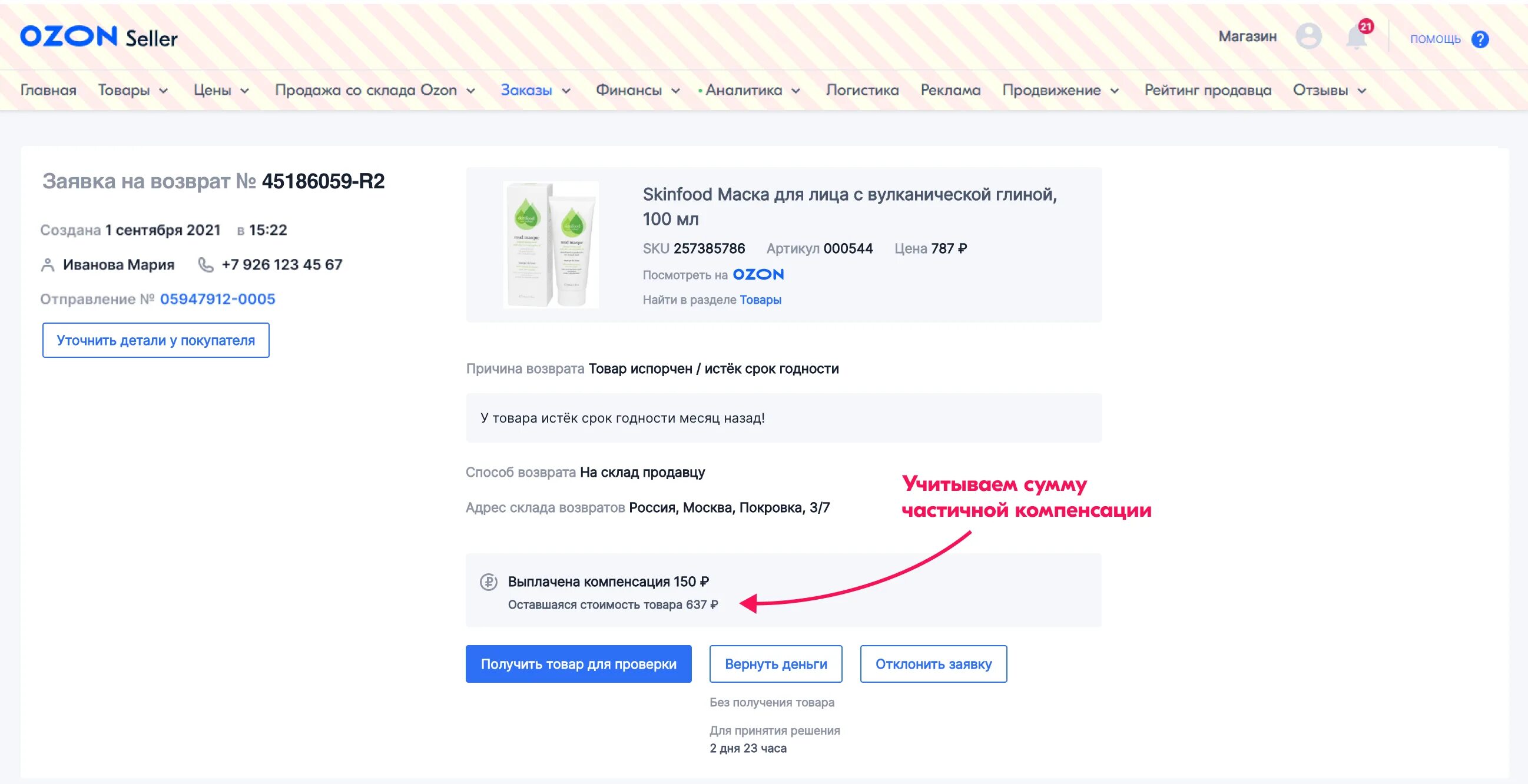The width and height of the screenshot is (1528, 784).
Task: Click the buyer person icon near Иванова Мария
Action: point(48,265)
